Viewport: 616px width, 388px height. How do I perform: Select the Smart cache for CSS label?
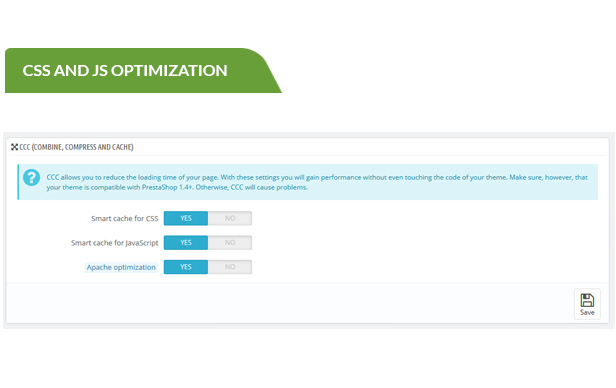(x=125, y=218)
